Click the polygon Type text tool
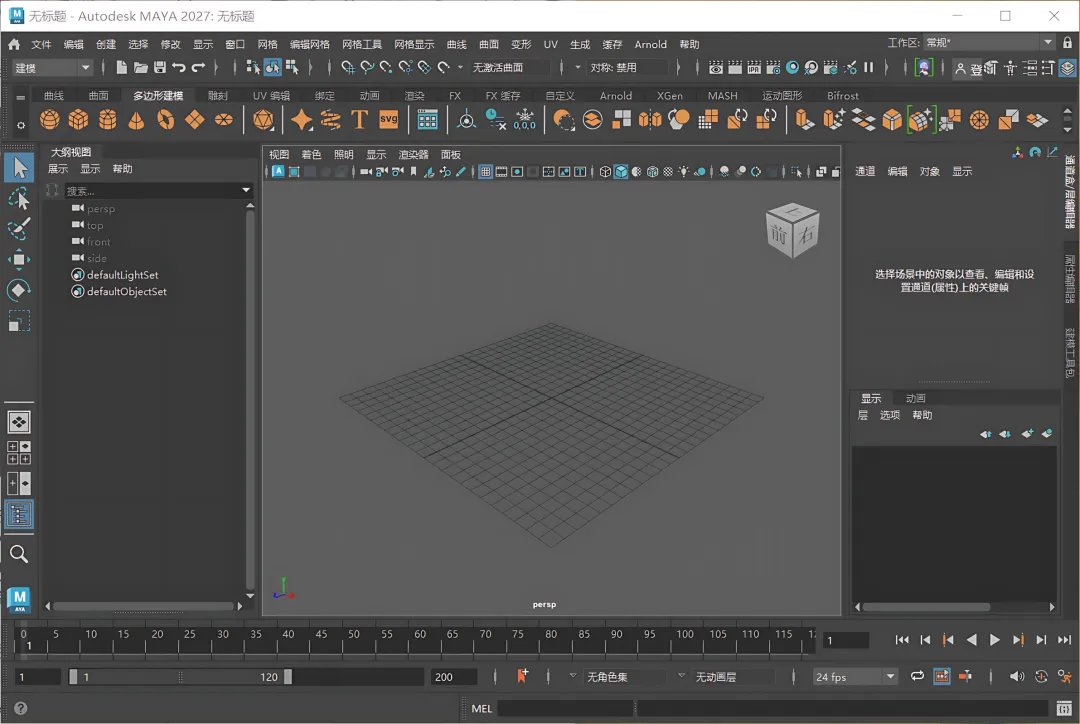Screen dimensions: 1080x724 pos(359,120)
